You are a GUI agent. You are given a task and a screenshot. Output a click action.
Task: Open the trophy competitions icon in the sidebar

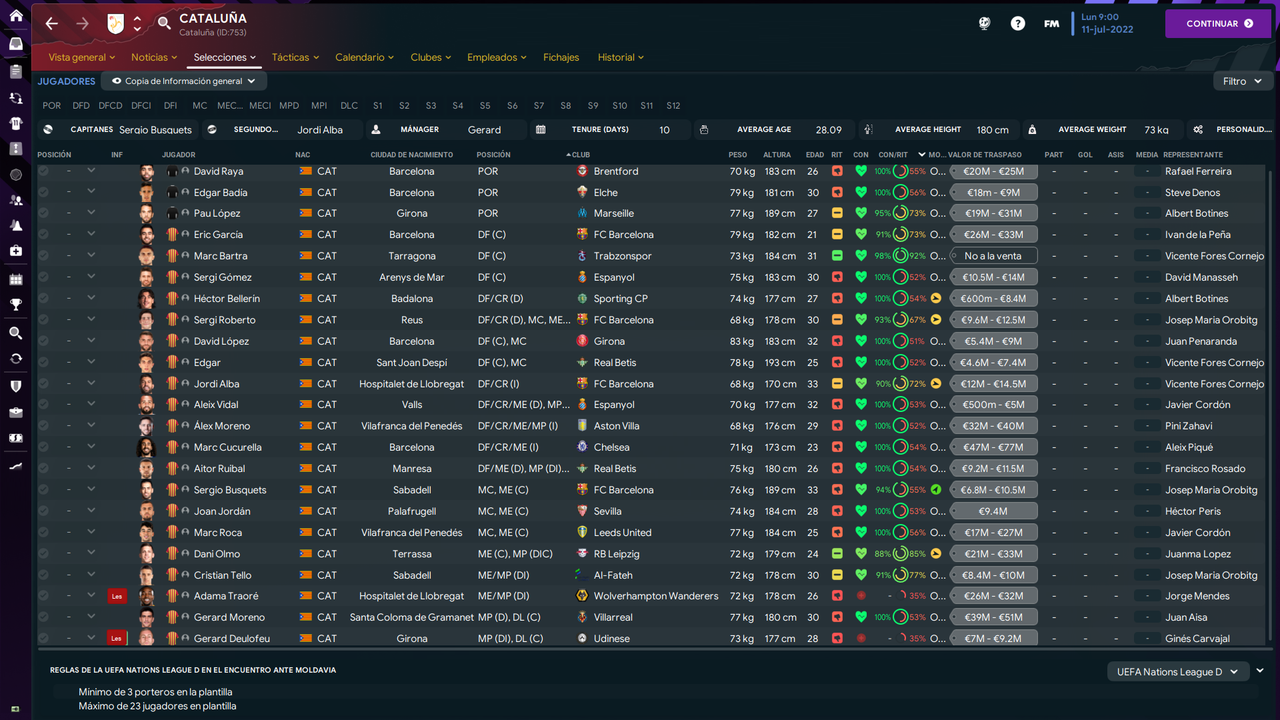pyautogui.click(x=15, y=305)
